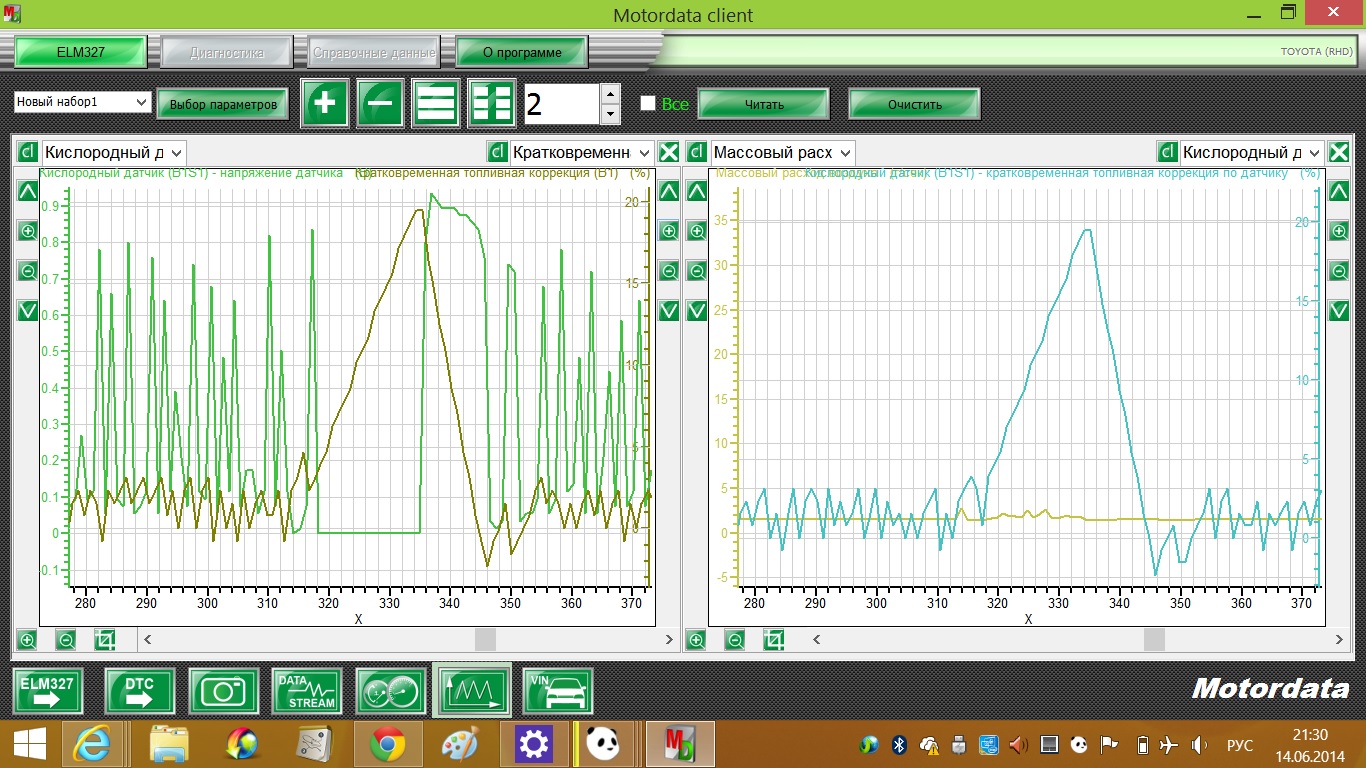Zoom in left chart's right percent axis
The image size is (1366, 768).
coord(669,231)
